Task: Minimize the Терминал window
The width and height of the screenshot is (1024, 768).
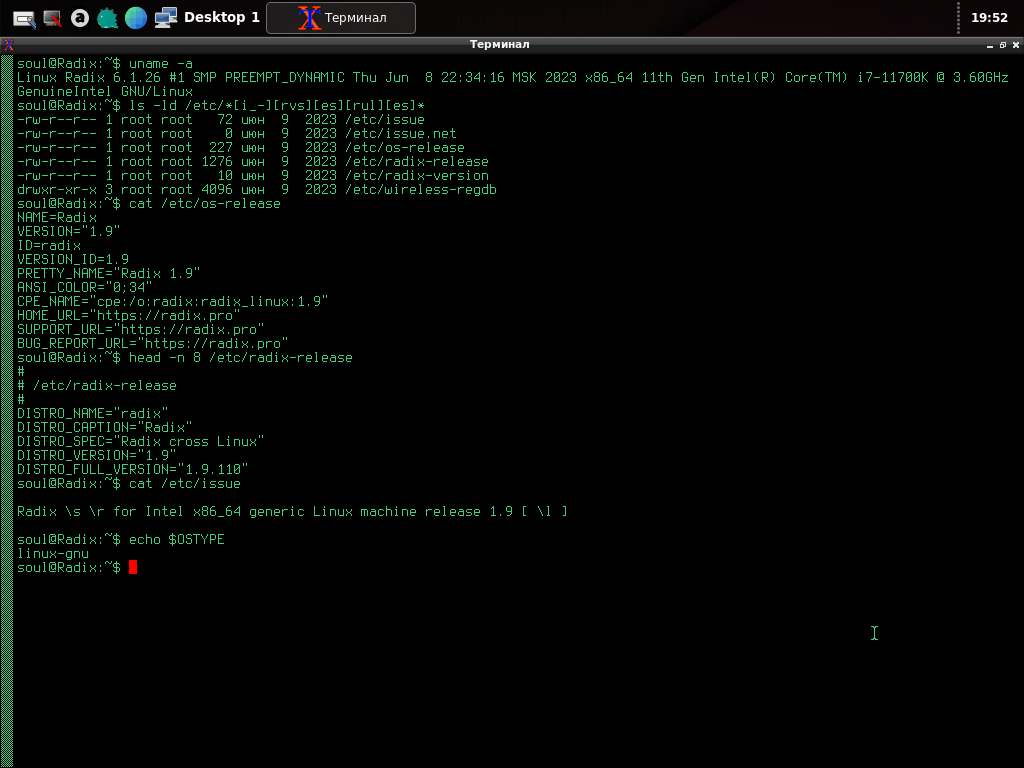Action: [989, 45]
